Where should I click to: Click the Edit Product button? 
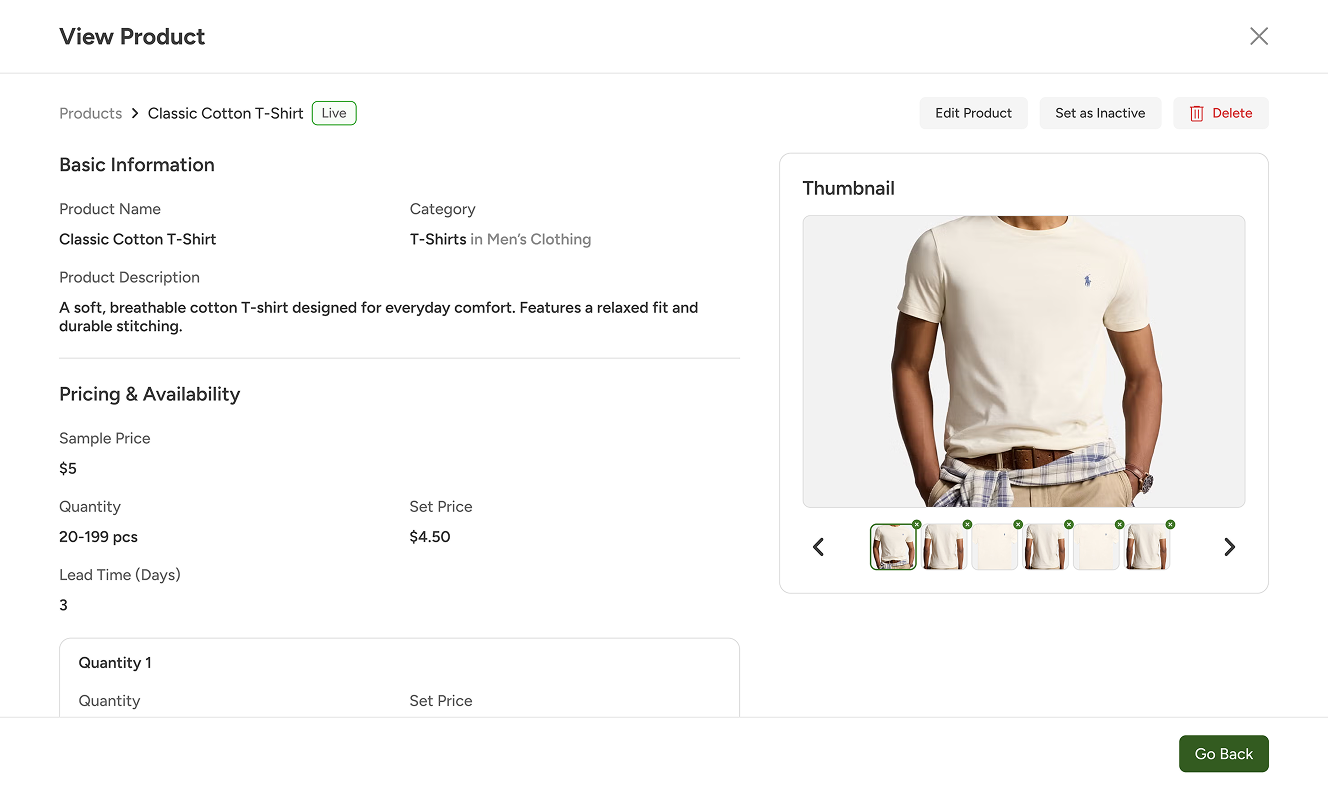(x=973, y=113)
